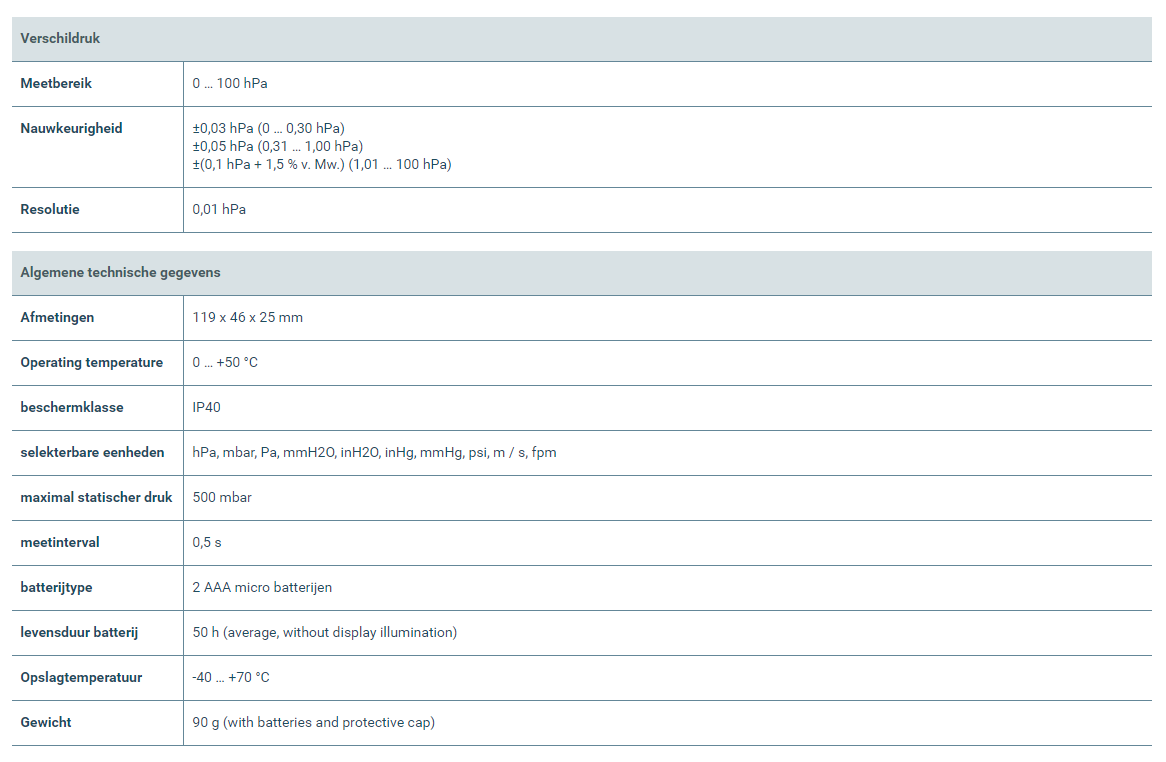
Task: Click the selekterbare eenheden label
Action: pos(92,453)
